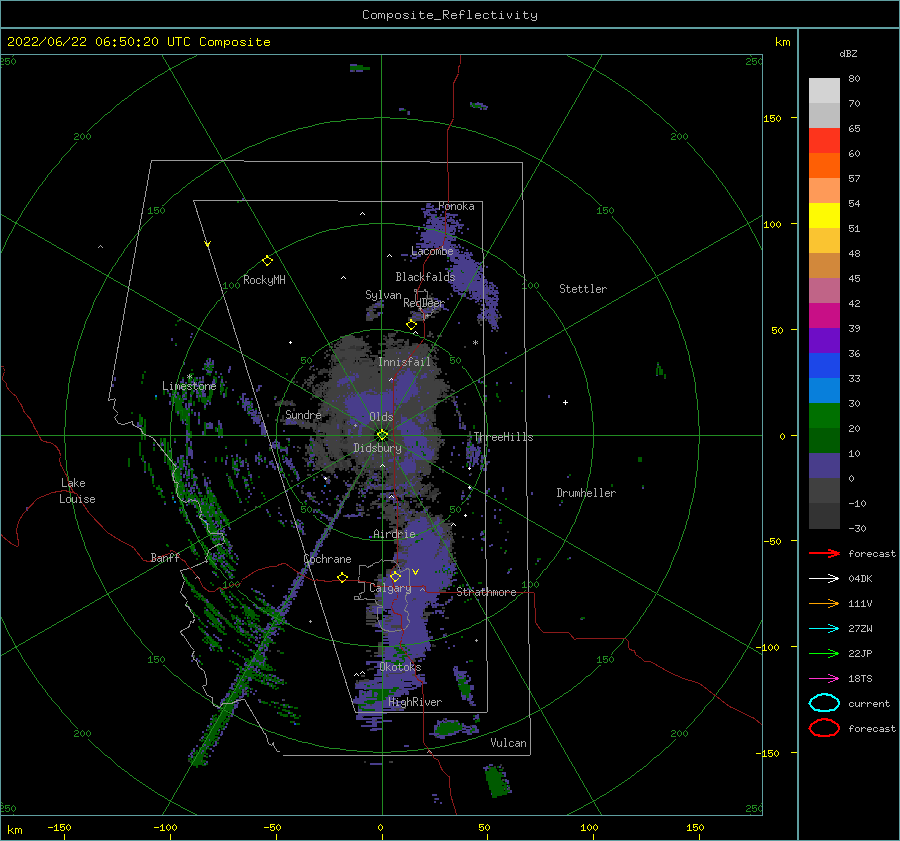Click the red forecast arrow in legend
The image size is (900, 841).
pos(824,553)
